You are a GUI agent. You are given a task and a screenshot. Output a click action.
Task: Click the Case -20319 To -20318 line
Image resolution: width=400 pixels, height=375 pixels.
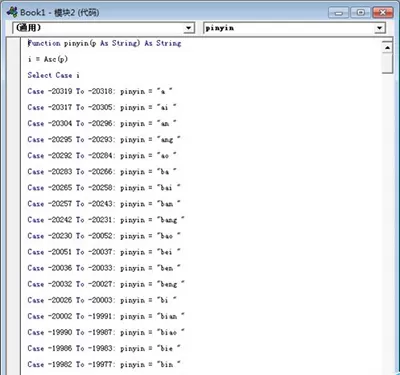[x=100, y=91]
